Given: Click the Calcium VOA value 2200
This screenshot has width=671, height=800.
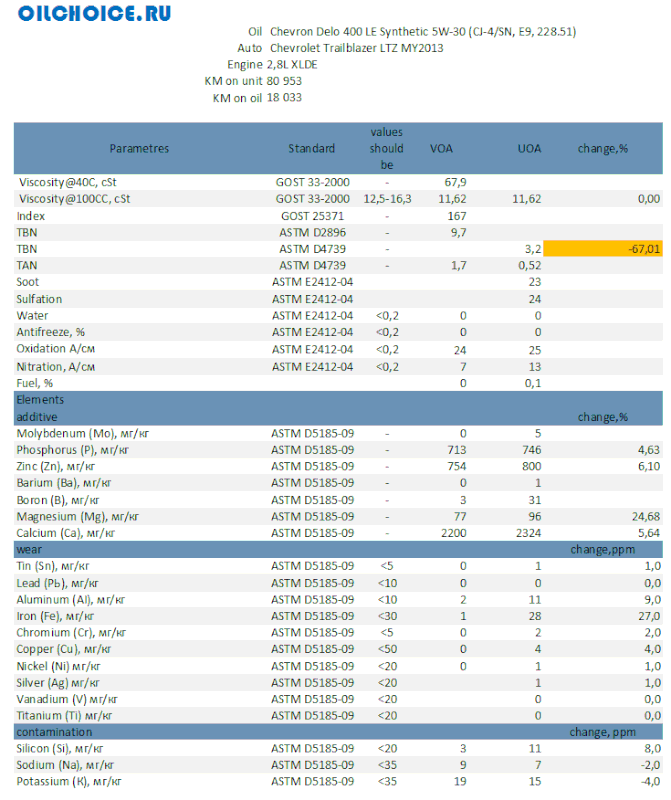Looking at the screenshot, I should click(x=454, y=533).
